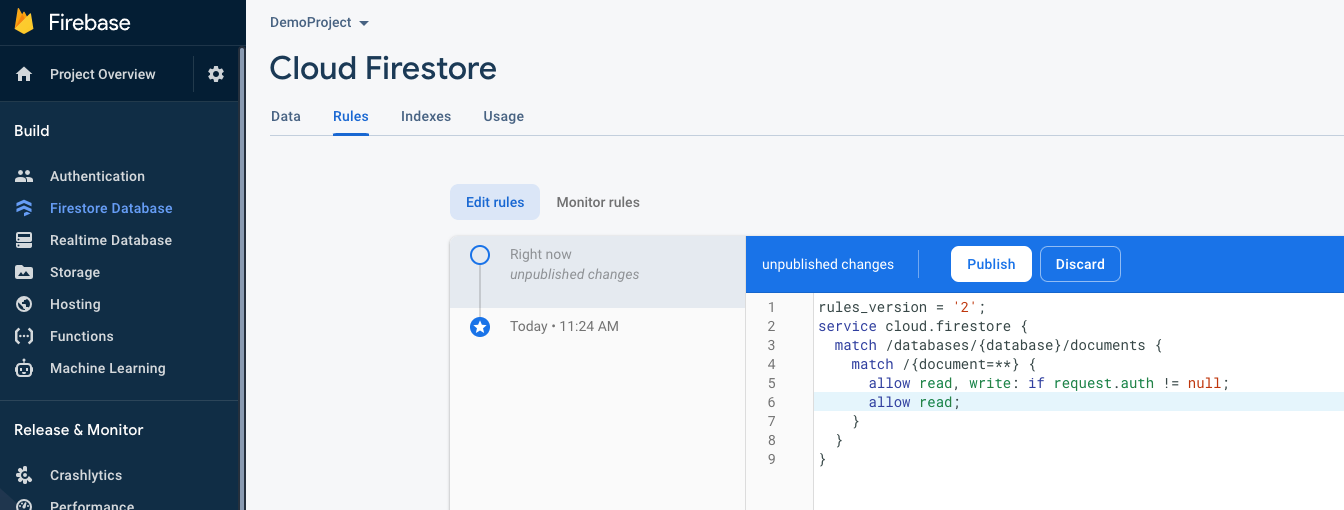Click the Release & Monitor section heading
The image size is (1344, 510).
click(79, 430)
